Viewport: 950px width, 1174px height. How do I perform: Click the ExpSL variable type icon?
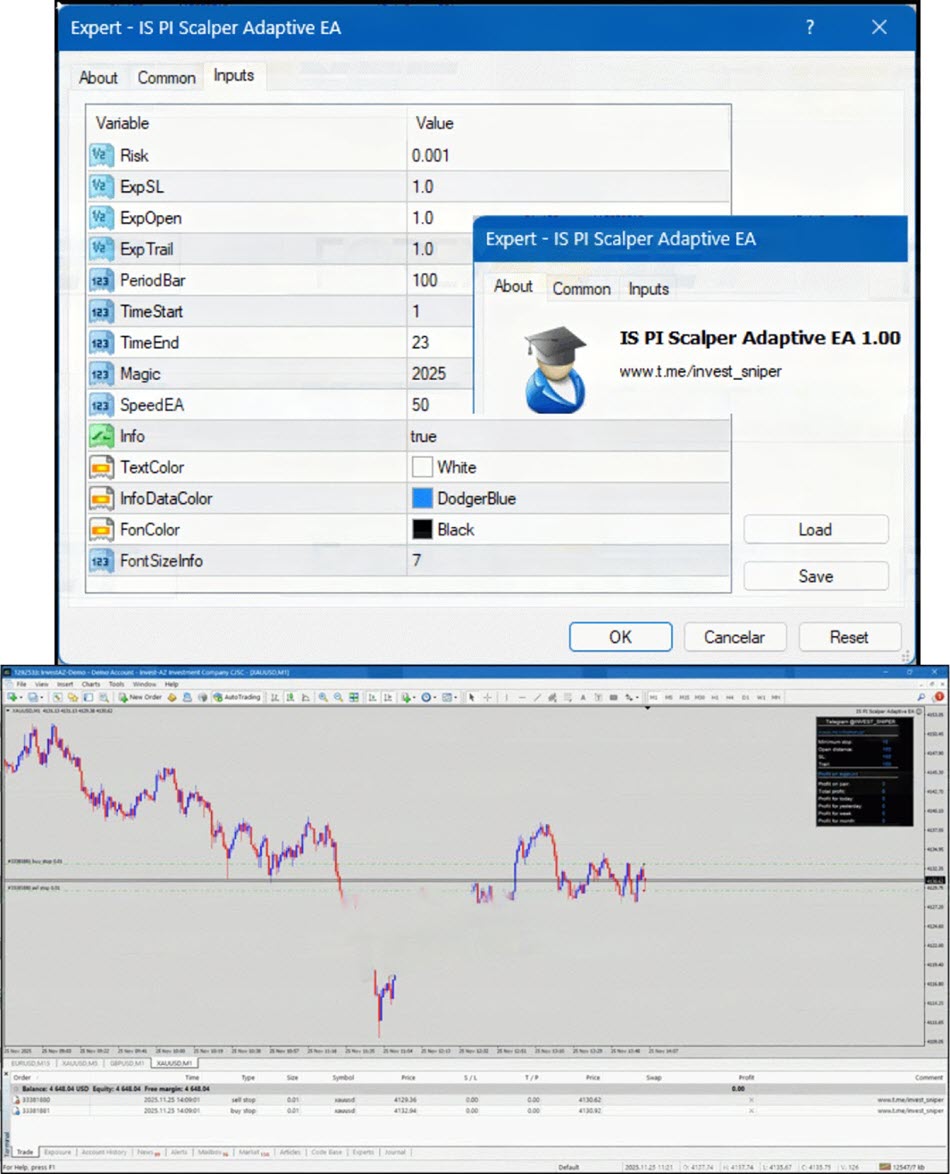pyautogui.click(x=100, y=186)
